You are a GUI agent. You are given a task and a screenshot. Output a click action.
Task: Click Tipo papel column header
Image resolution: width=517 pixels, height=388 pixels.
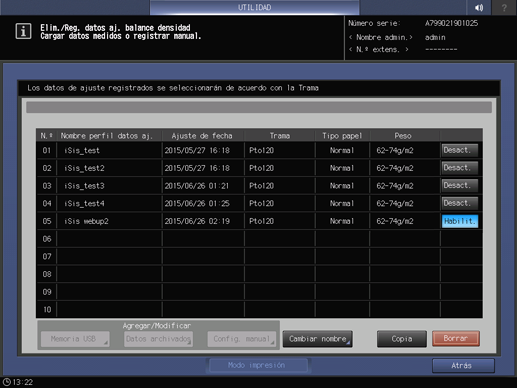pyautogui.click(x=342, y=136)
